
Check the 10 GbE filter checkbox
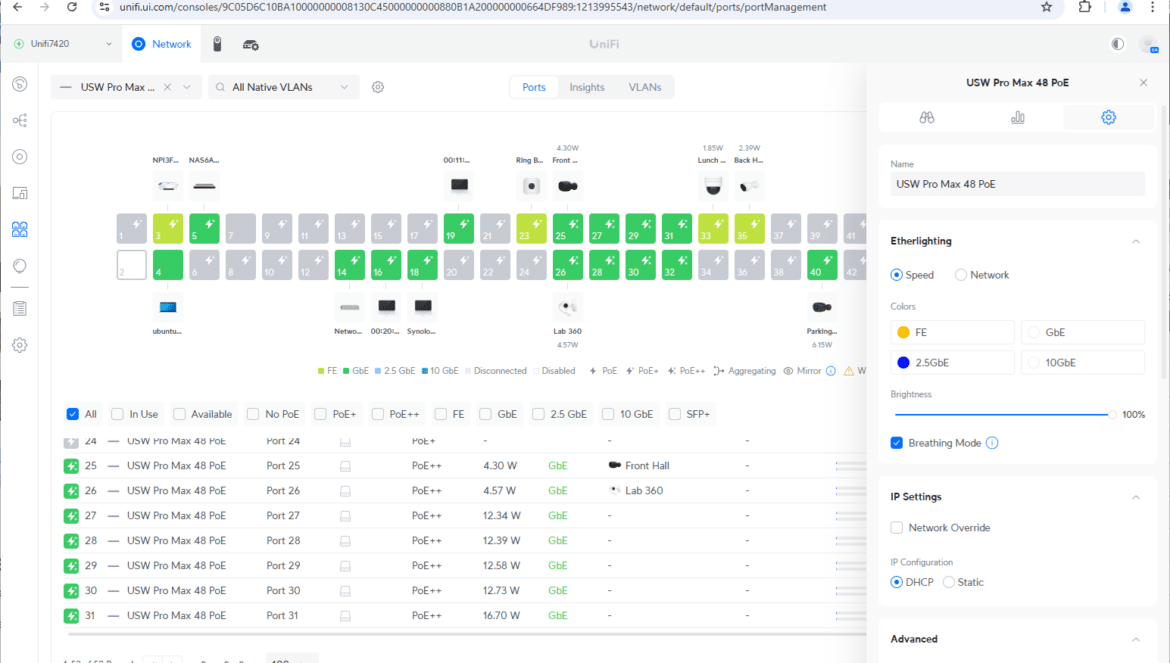[608, 414]
